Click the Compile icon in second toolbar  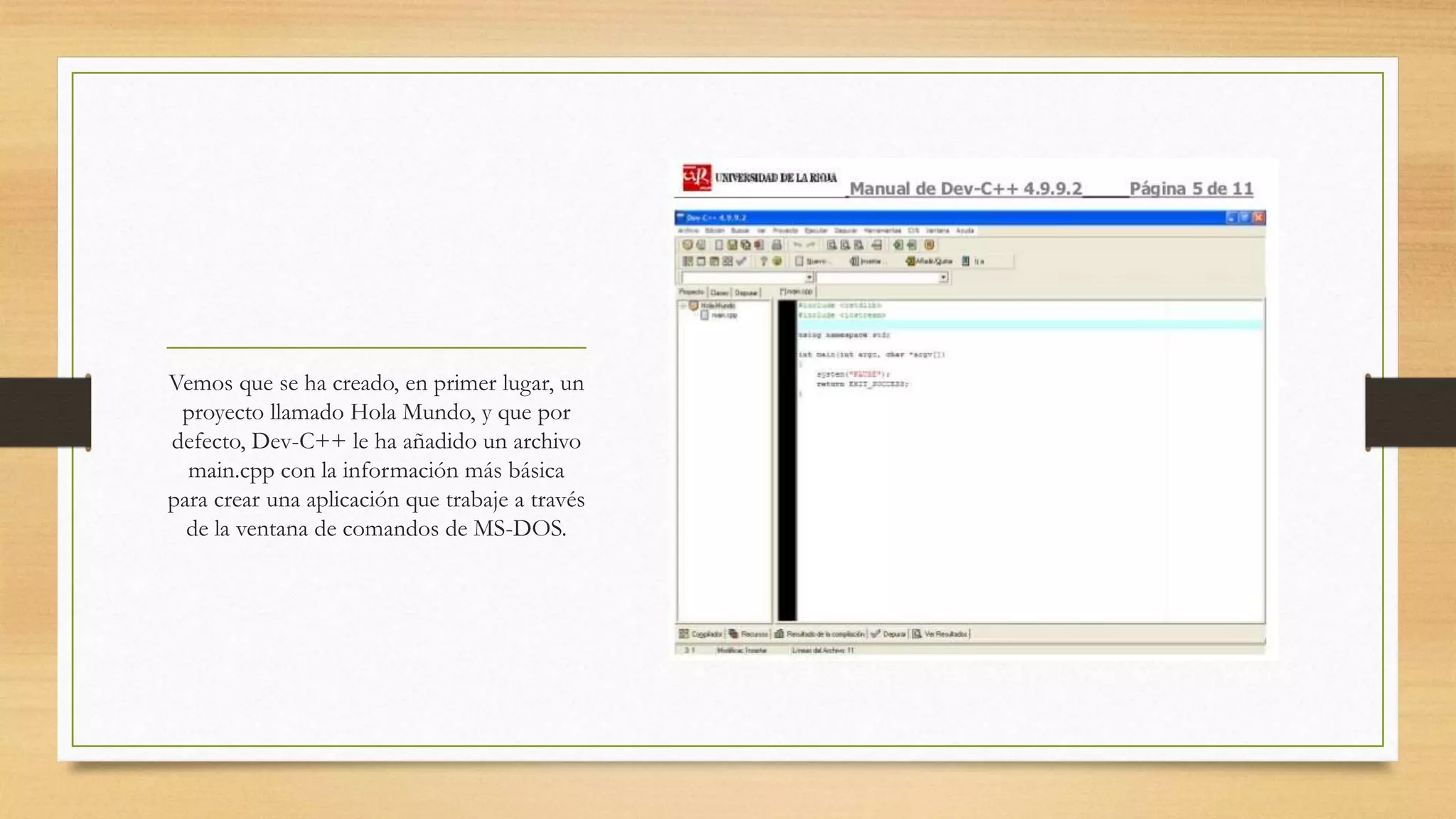click(x=687, y=261)
